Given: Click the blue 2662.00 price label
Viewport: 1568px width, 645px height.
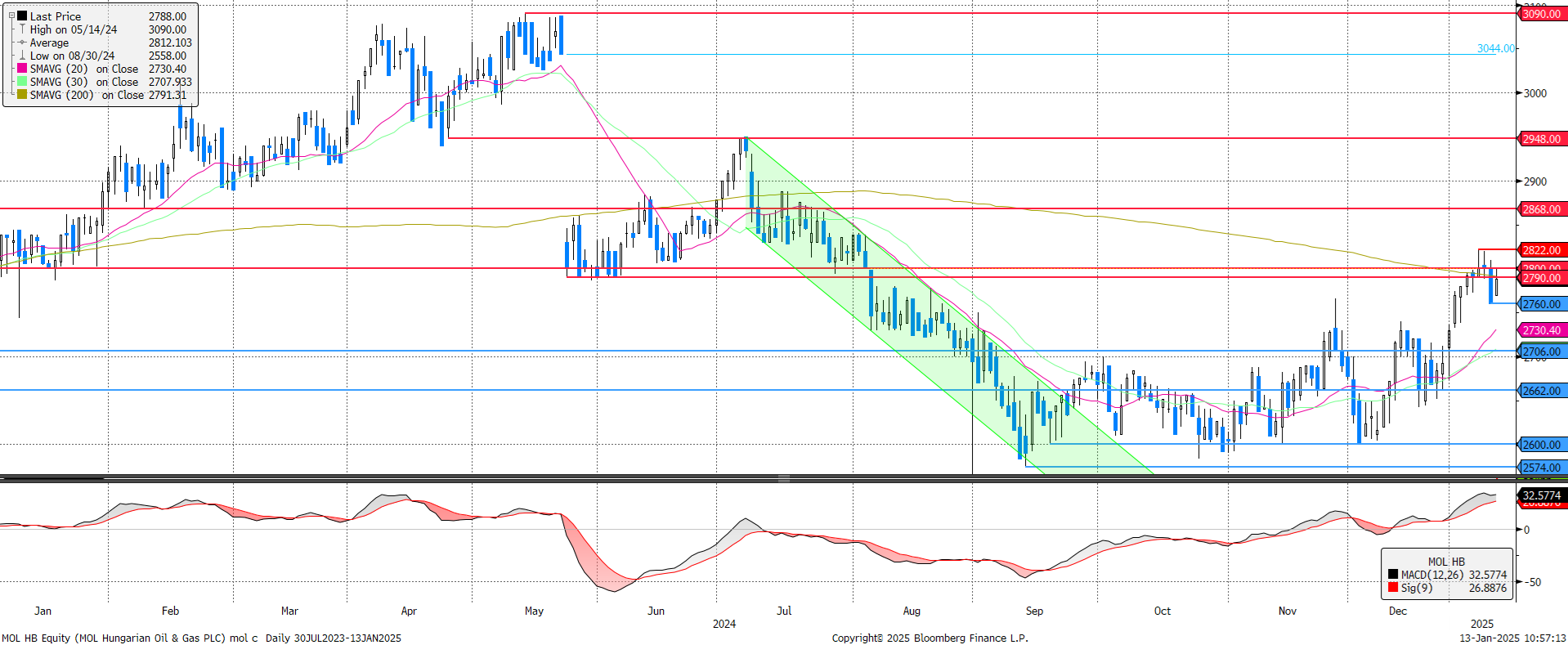Looking at the screenshot, I should coord(1543,391).
